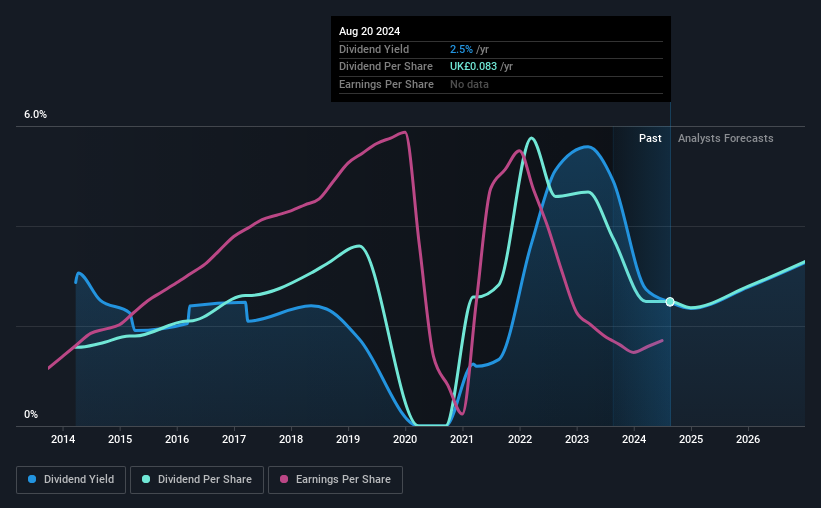Toggle the Dividend Per Share legend button
Screen dimensions: 821x508
click(x=197, y=480)
